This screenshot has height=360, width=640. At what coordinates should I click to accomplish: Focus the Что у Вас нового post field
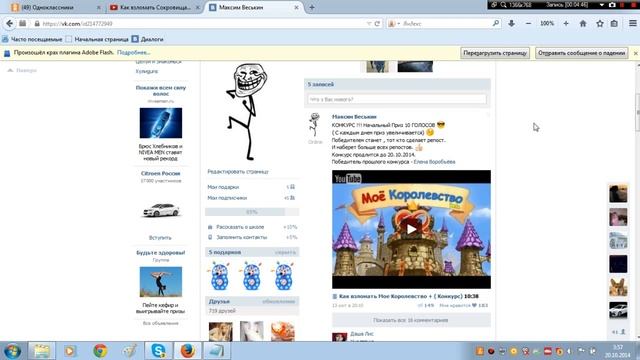pos(397,99)
